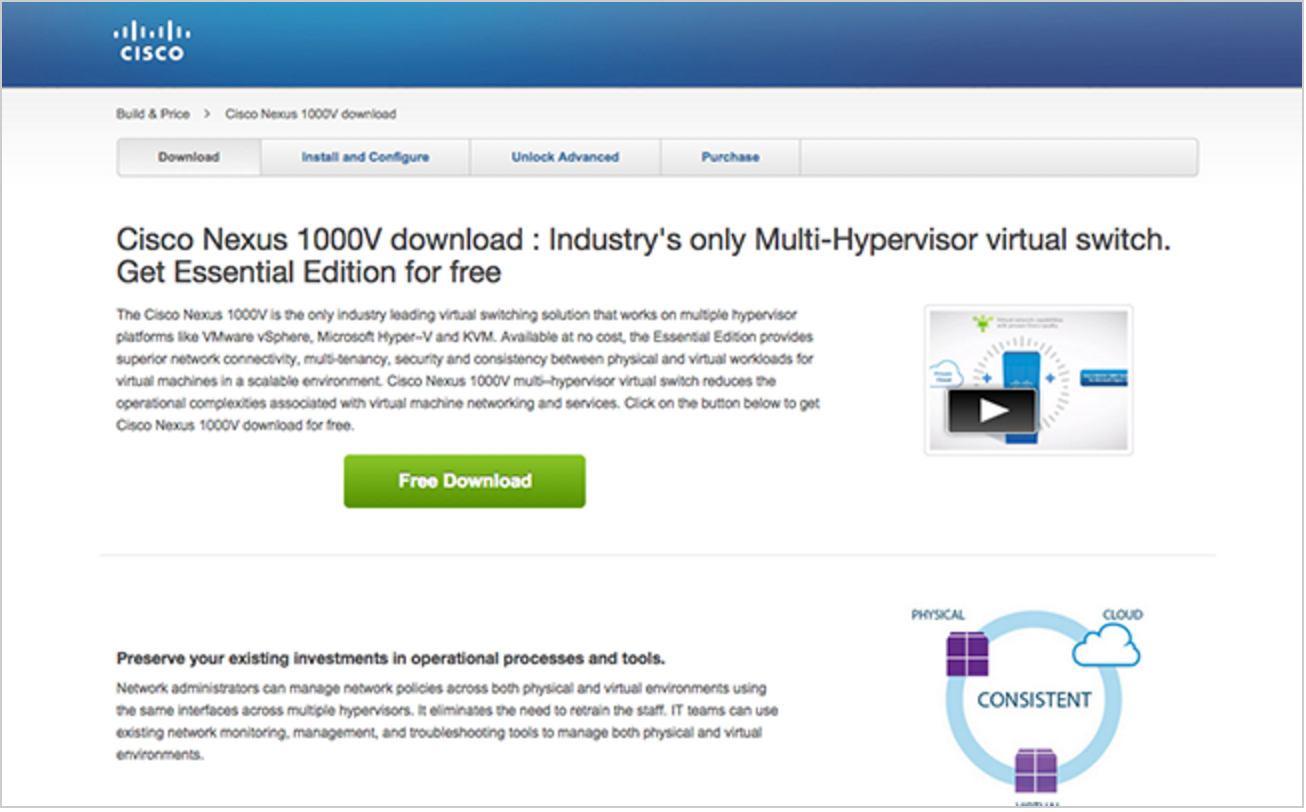Play the Nexus 1000V overview video

992,409
